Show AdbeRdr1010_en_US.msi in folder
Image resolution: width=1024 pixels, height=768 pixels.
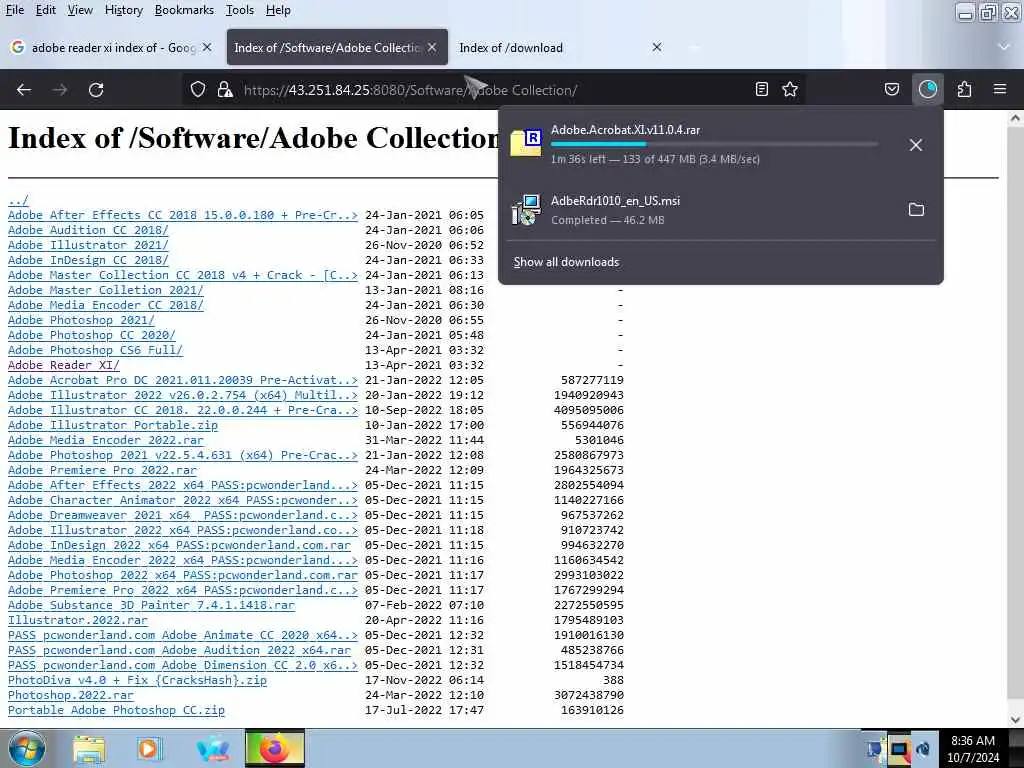(916, 210)
